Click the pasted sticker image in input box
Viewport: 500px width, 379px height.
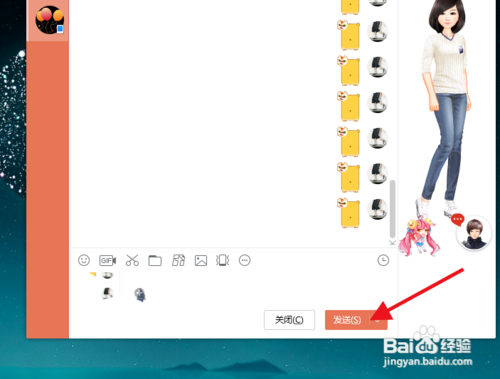pos(140,295)
